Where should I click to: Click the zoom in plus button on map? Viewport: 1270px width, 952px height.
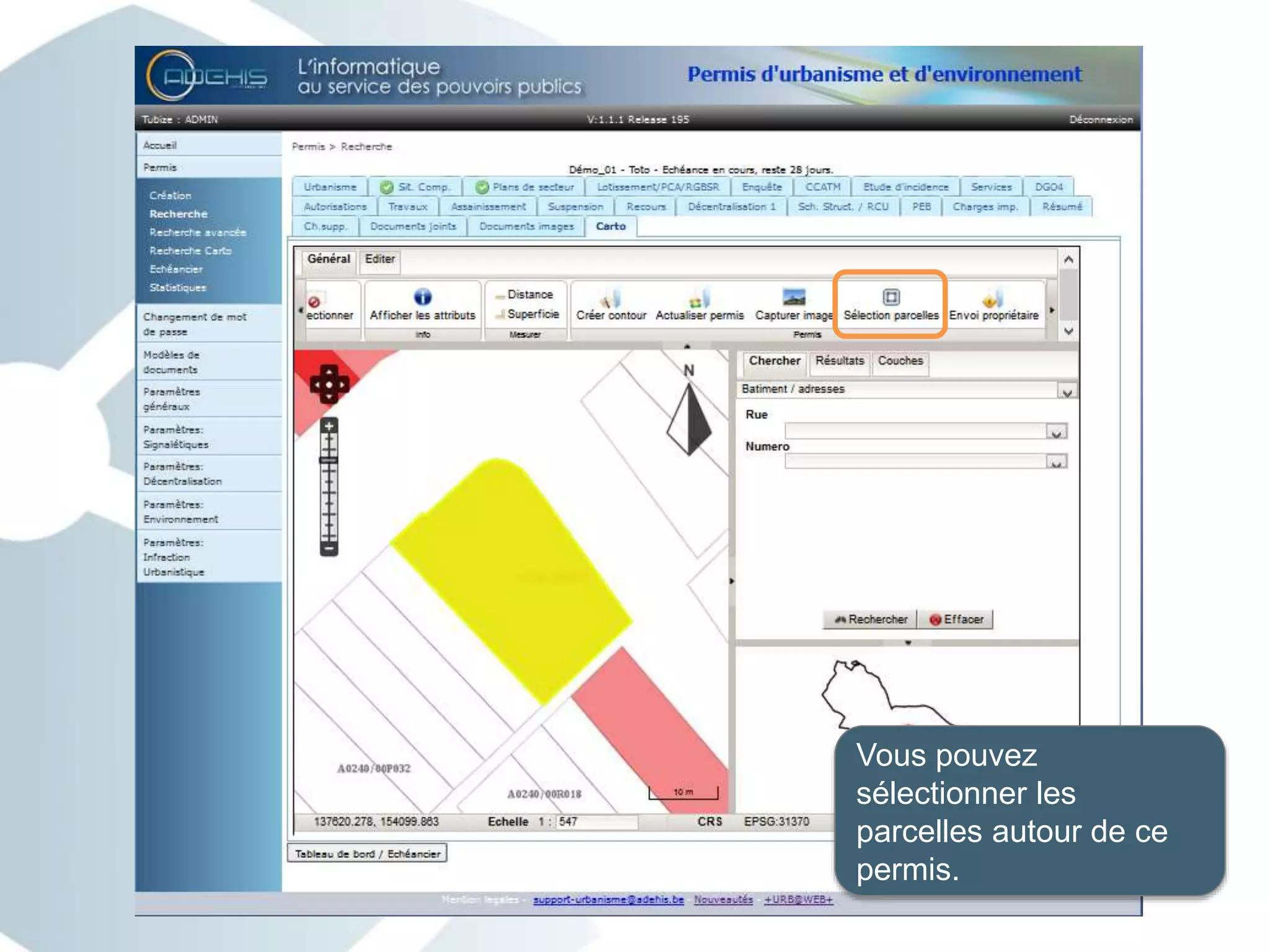tap(329, 426)
